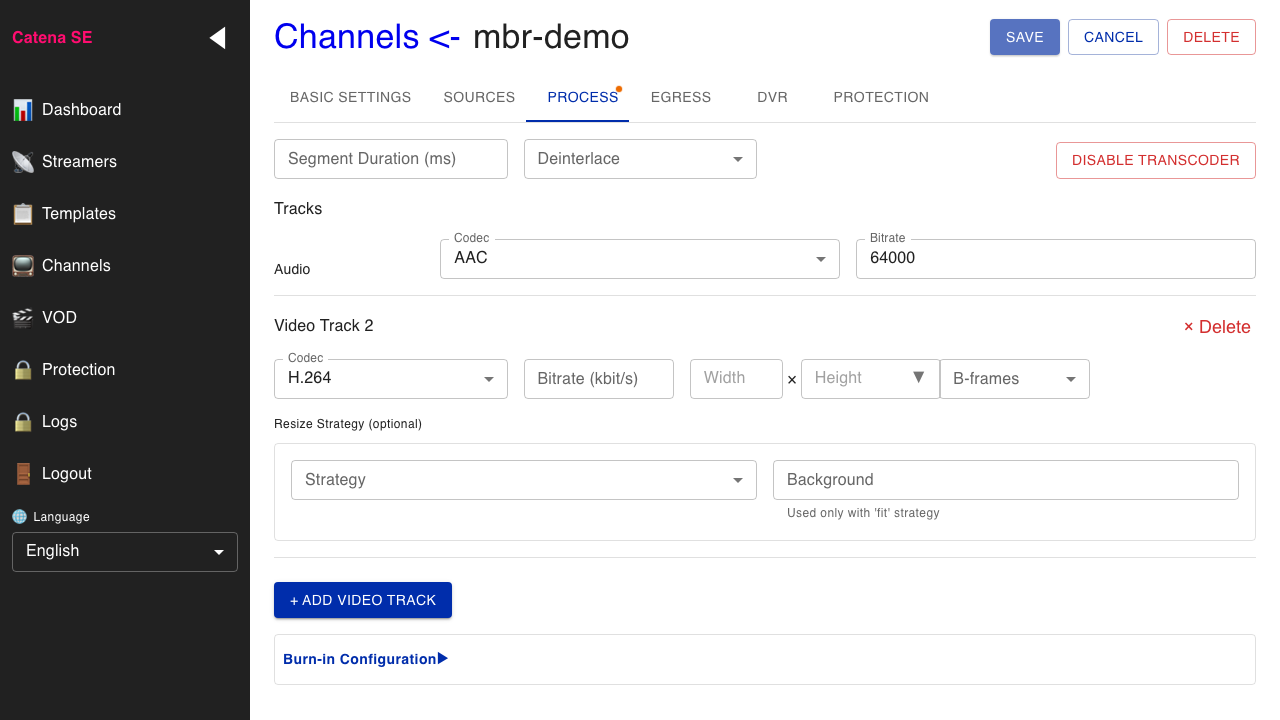Collapse the sidebar with the arrow

pos(217,37)
